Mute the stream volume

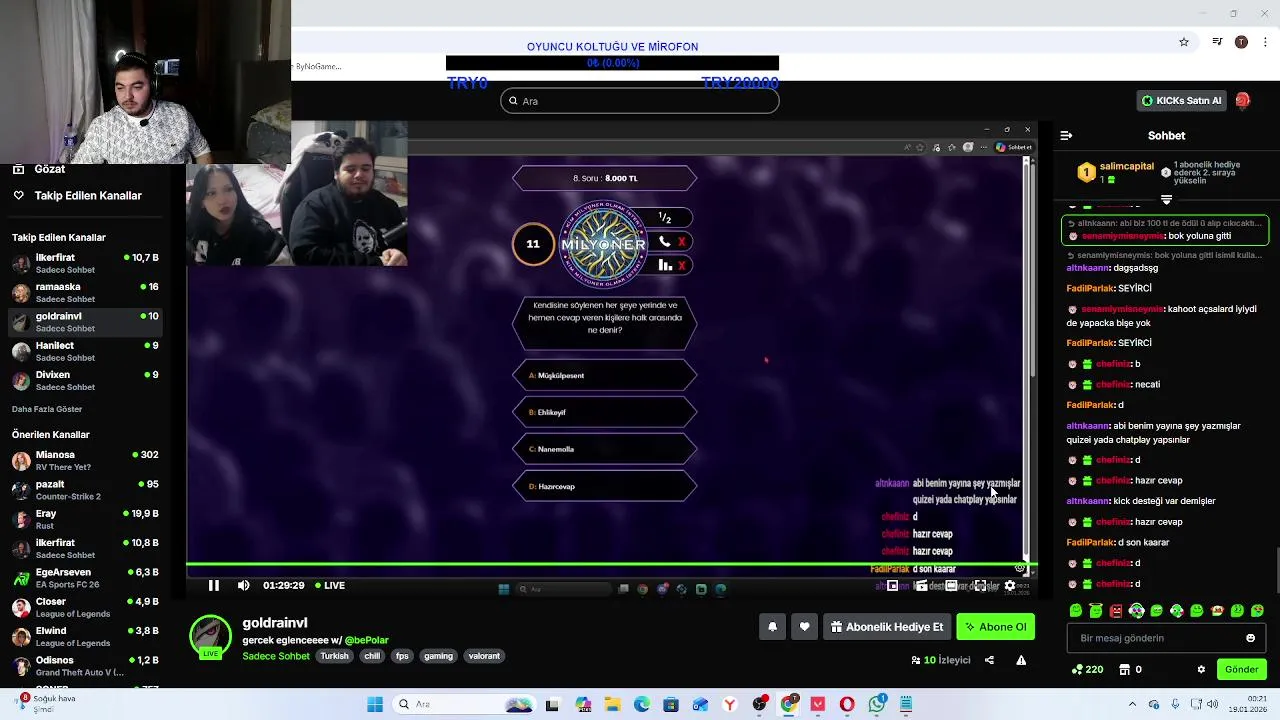tap(243, 585)
